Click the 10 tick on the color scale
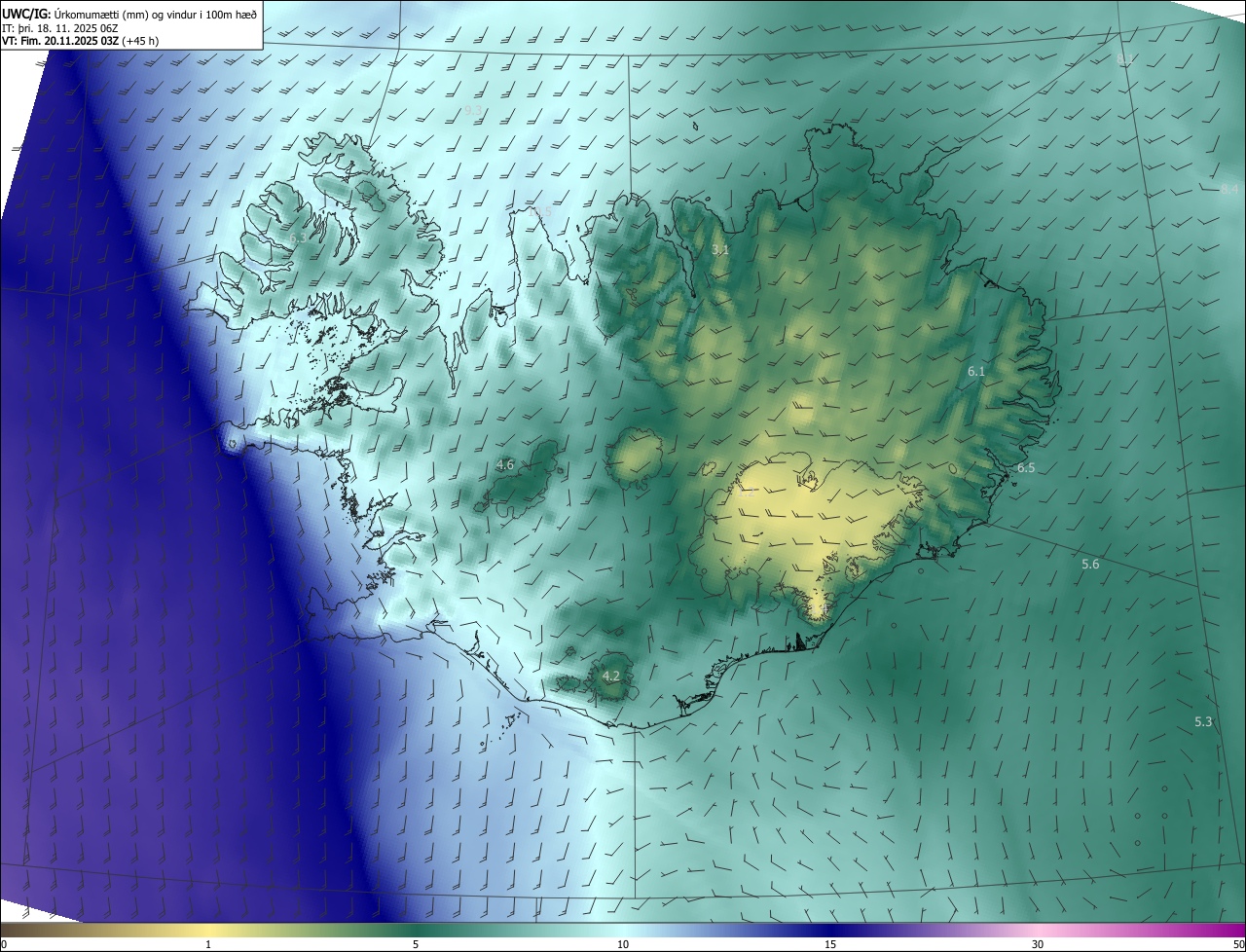Viewport: 1246px width, 952px height. point(623,944)
